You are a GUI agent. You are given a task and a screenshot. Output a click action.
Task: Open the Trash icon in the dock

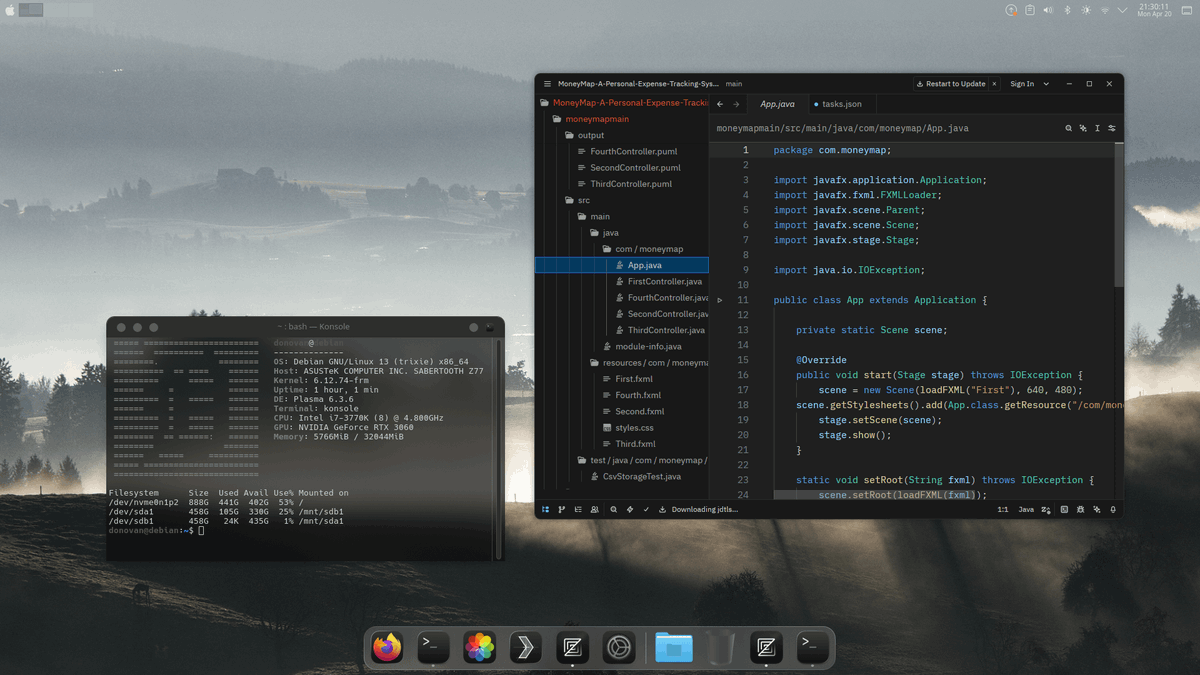720,648
